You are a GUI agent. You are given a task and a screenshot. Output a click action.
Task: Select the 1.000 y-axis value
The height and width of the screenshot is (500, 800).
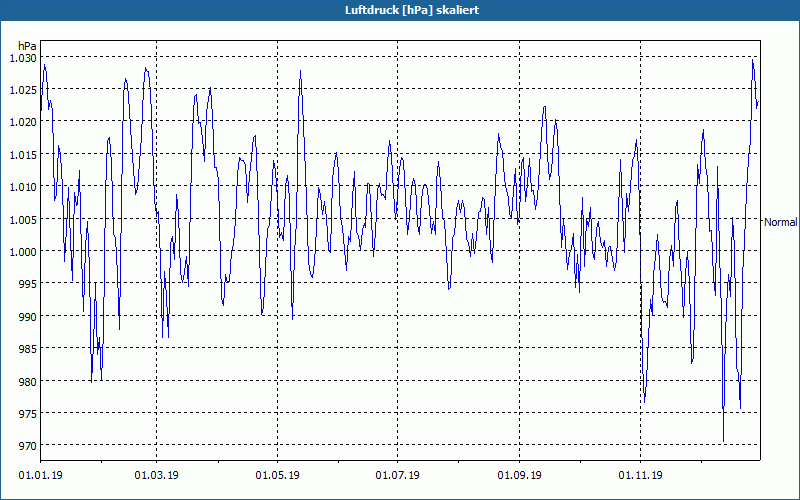click(x=23, y=252)
